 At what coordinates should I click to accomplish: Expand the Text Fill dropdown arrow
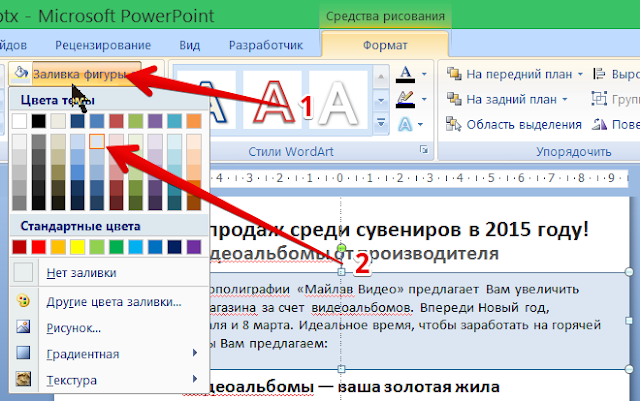tap(424, 74)
